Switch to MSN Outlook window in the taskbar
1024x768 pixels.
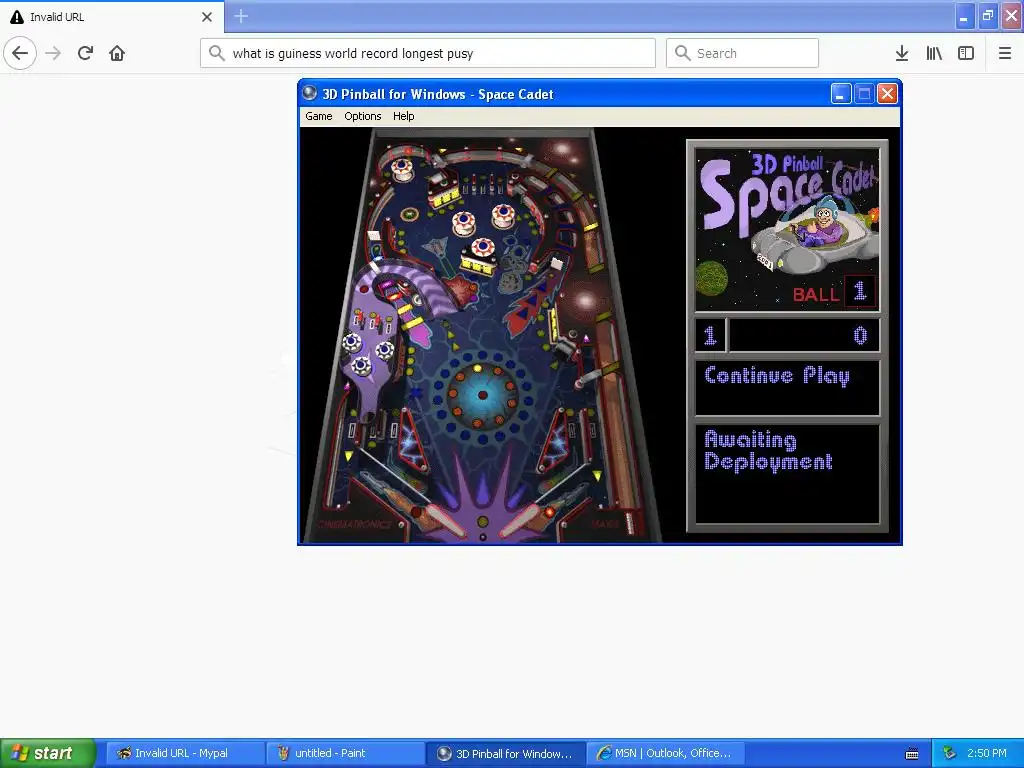point(667,753)
